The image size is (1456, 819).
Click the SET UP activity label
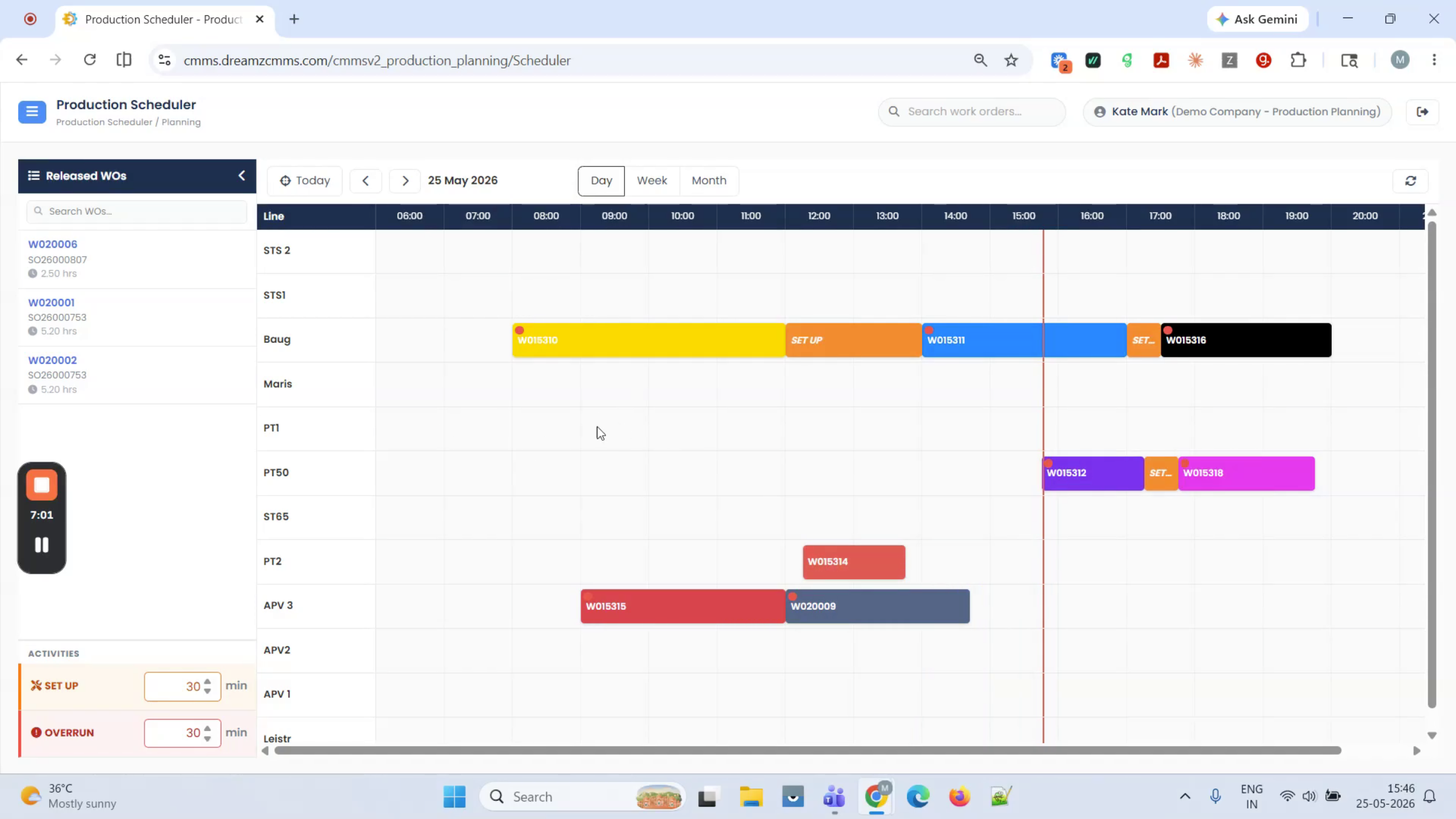pyautogui.click(x=55, y=686)
